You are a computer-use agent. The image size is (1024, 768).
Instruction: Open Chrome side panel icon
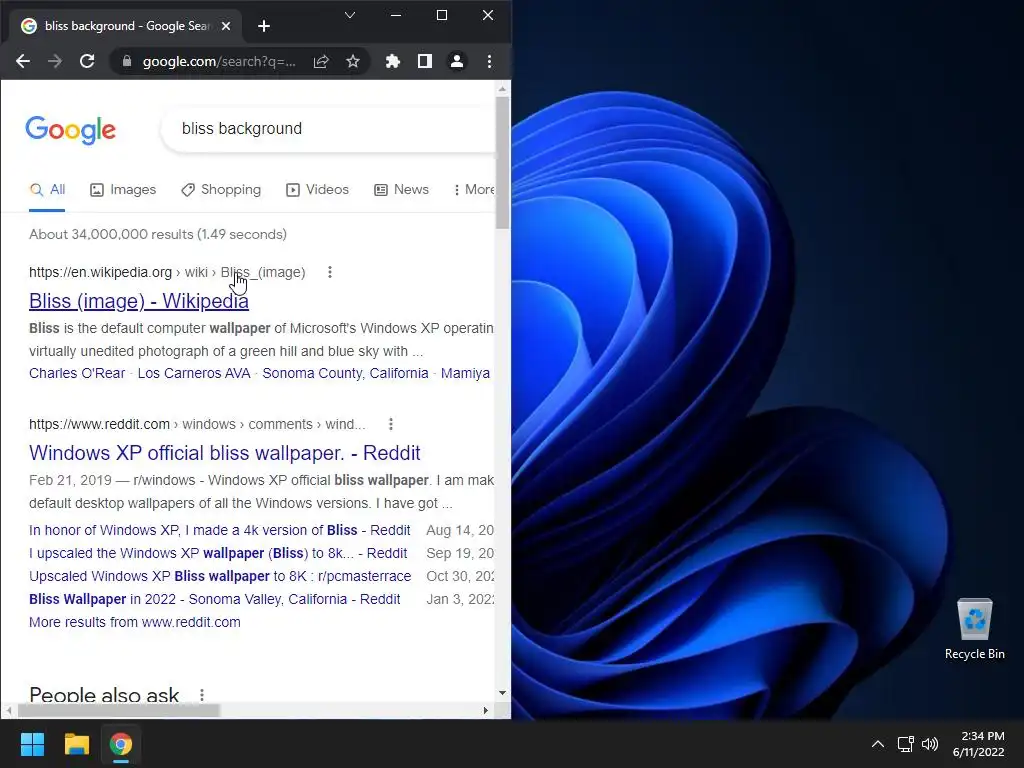pos(424,61)
